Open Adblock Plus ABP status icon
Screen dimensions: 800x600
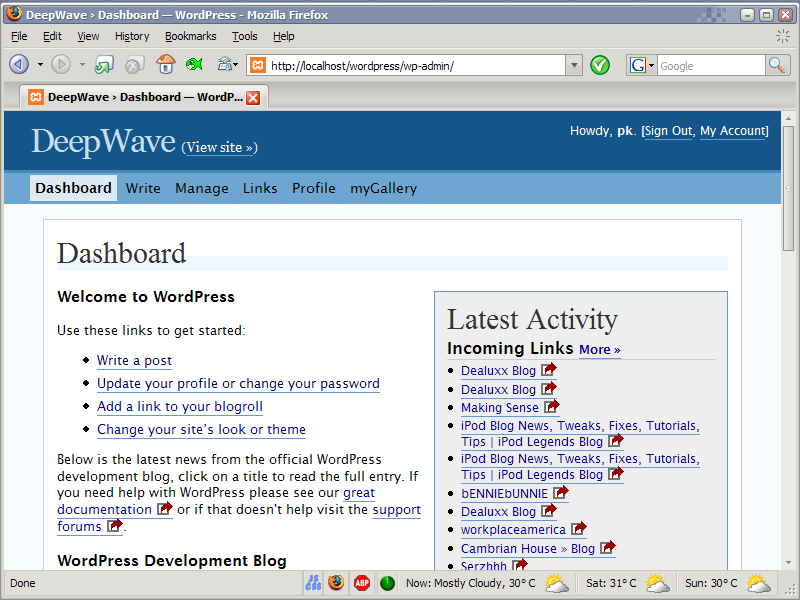(362, 583)
